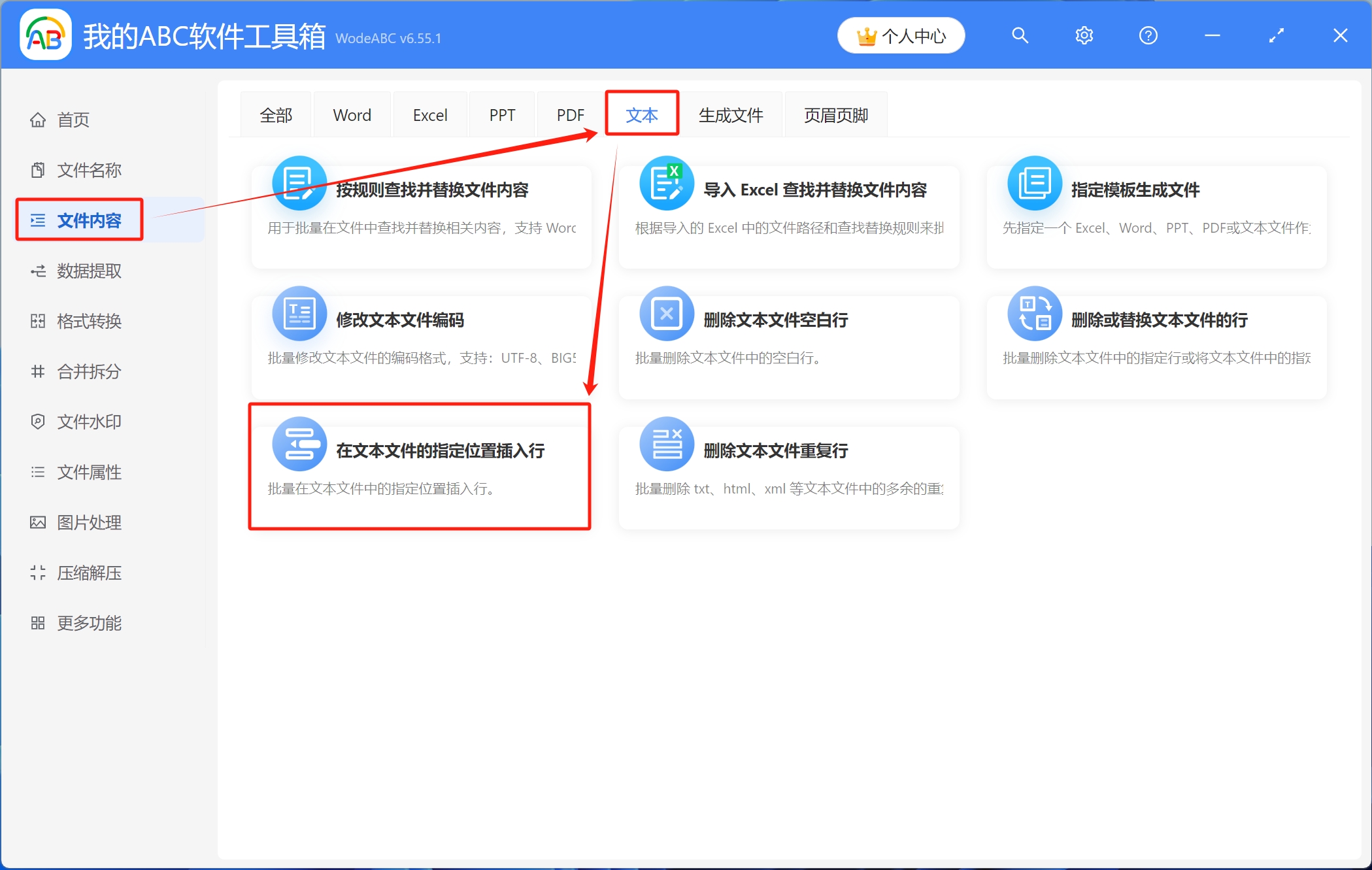
Task: Select the 导入 Excel 查找并替换文件内容 icon
Action: tap(666, 184)
